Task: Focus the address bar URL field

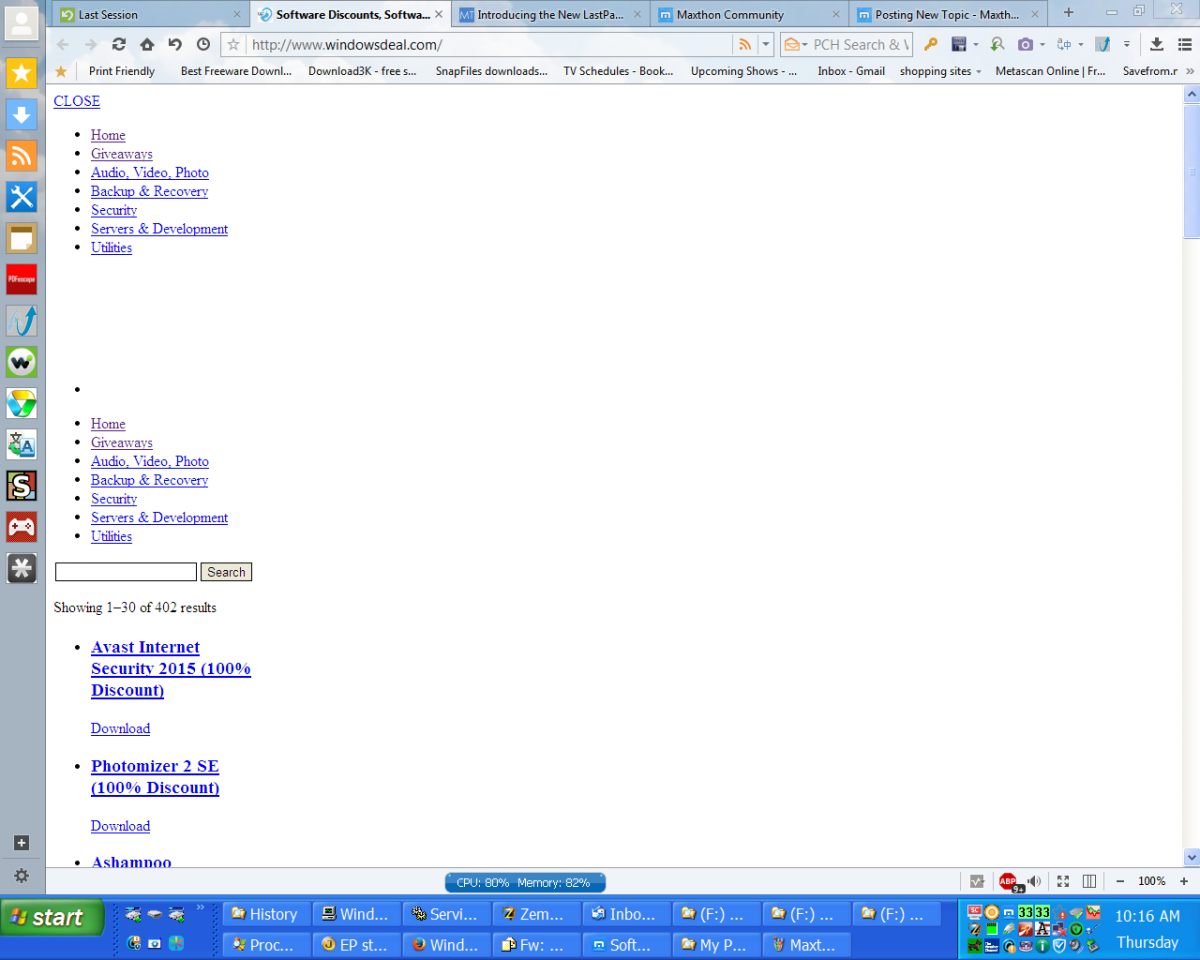Action: pyautogui.click(x=488, y=44)
